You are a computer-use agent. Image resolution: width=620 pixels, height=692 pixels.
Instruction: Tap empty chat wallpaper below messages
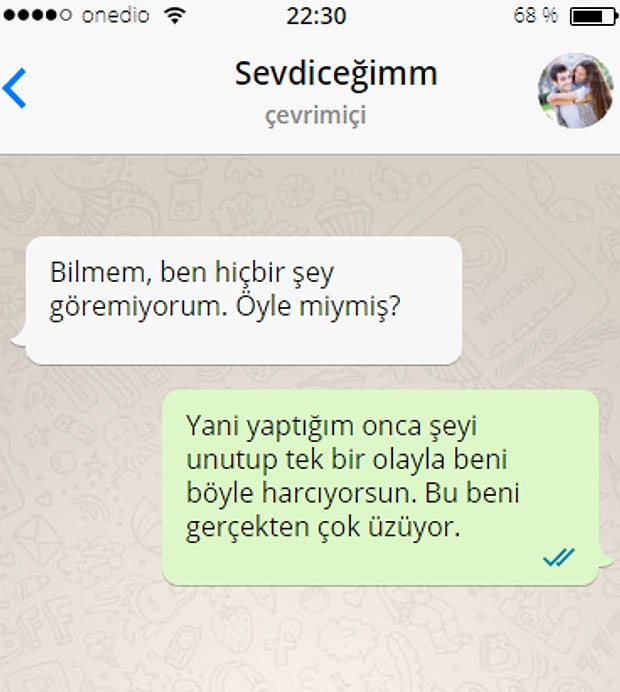click(x=310, y=640)
